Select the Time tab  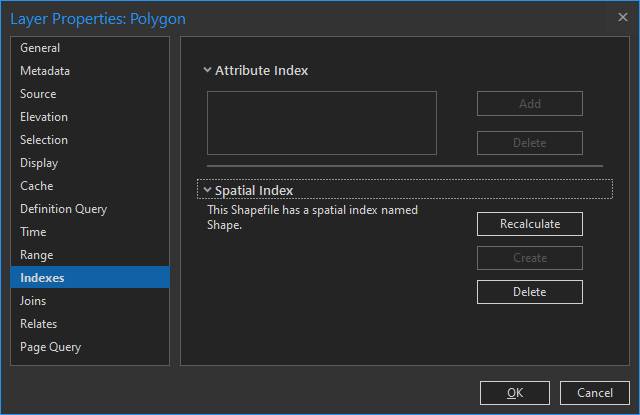[33, 232]
